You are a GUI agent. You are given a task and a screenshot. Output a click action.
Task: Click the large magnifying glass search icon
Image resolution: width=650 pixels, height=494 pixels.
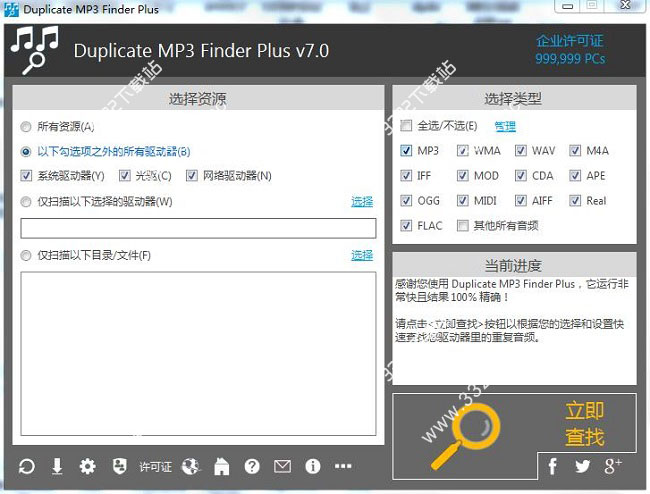(x=466, y=436)
